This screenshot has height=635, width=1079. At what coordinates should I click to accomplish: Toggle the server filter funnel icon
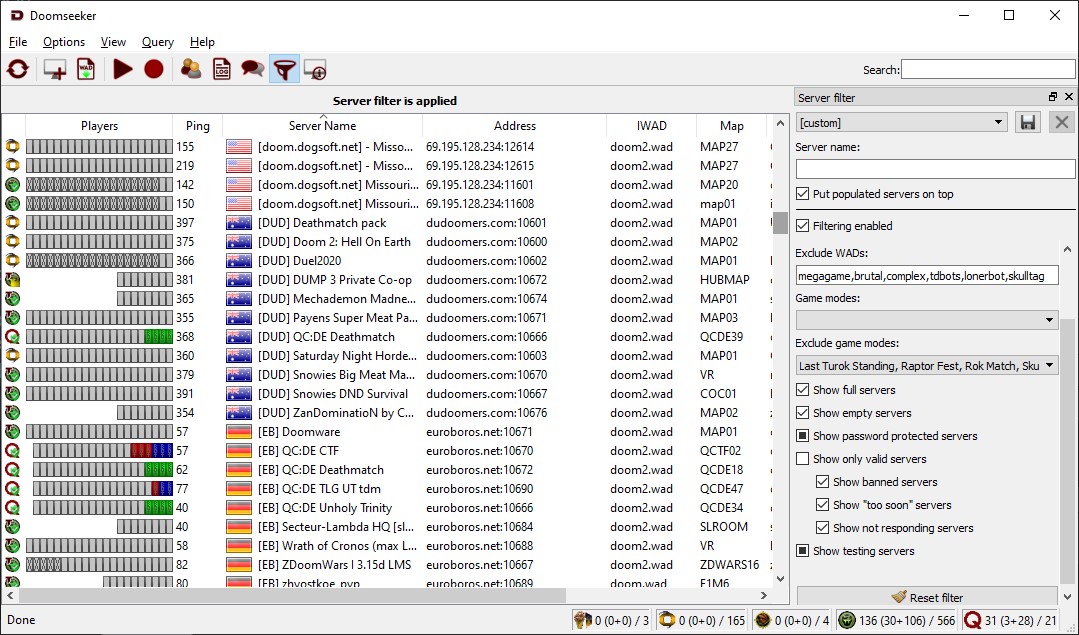point(284,69)
